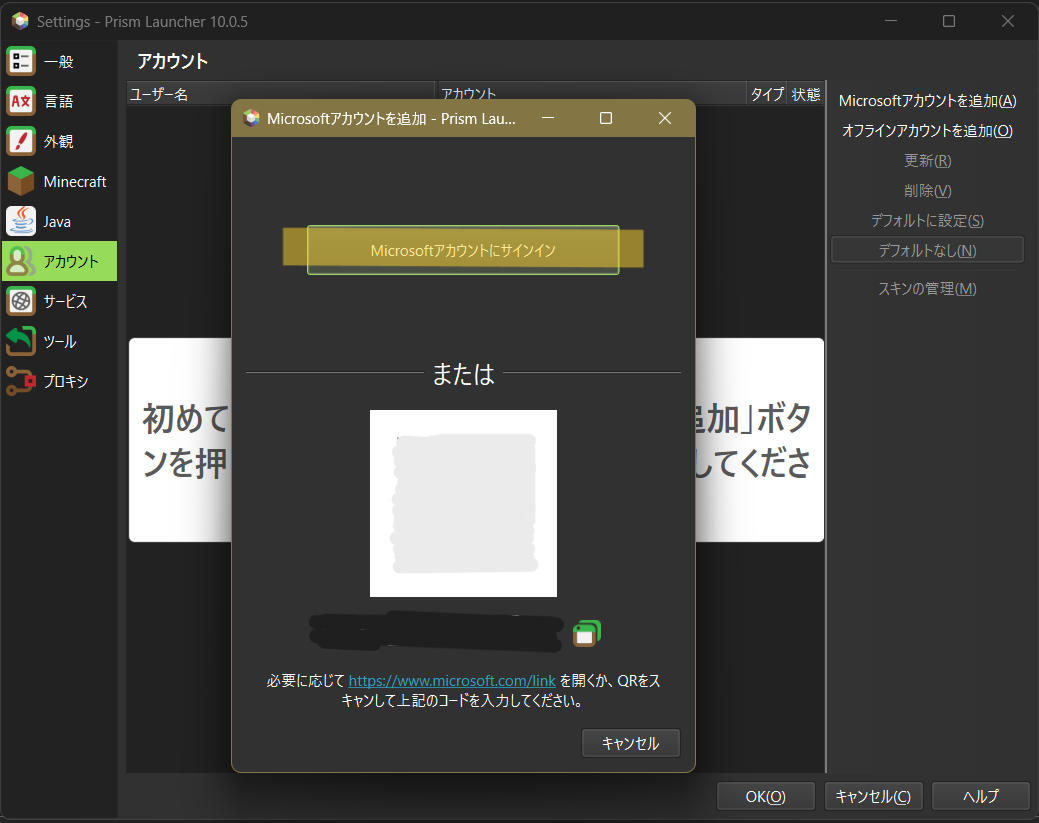Open the プロキシ (Proxy) settings icon
Image resolution: width=1039 pixels, height=823 pixels.
21,381
